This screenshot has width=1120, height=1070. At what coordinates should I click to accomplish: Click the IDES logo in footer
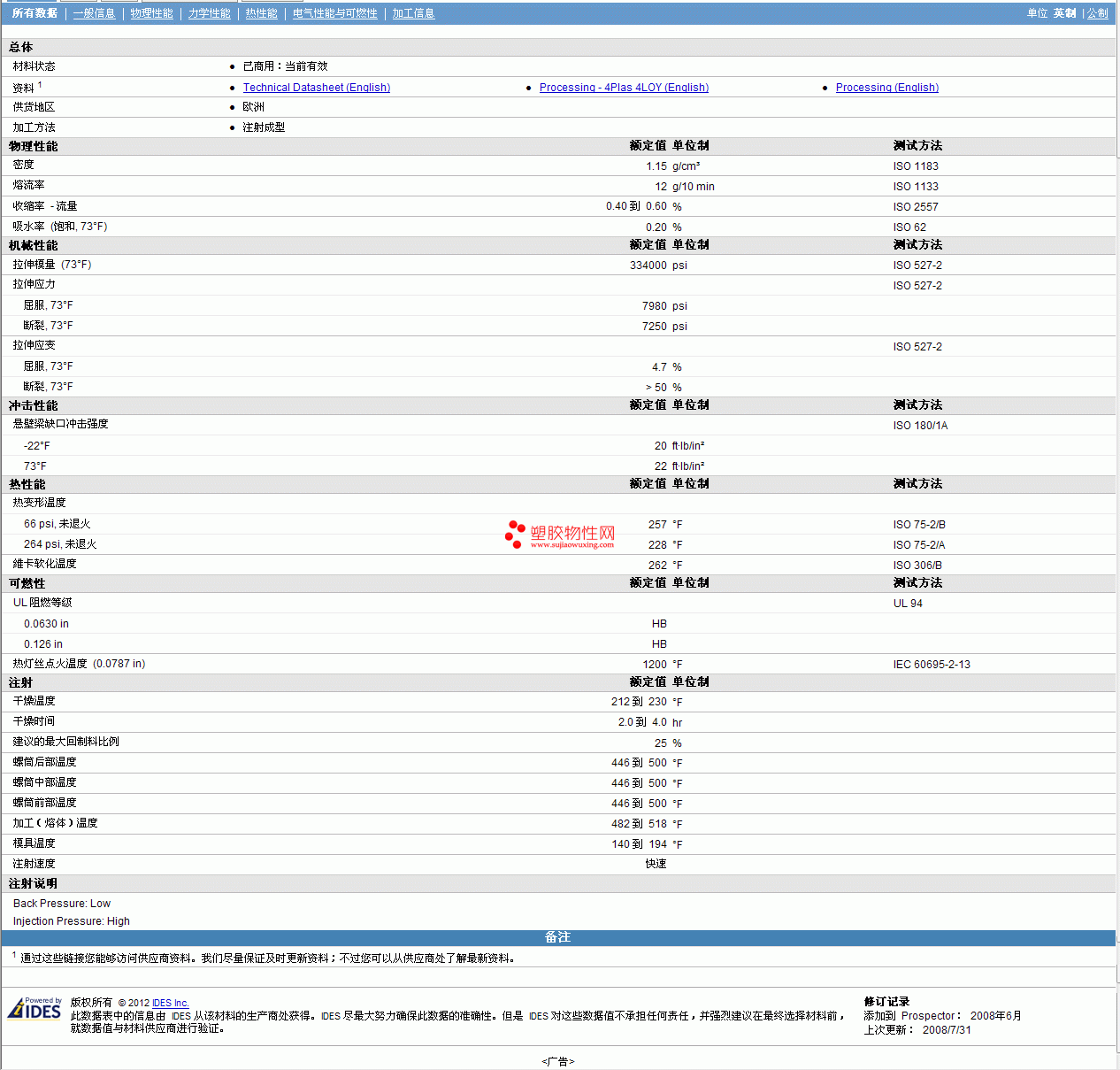point(35,1009)
